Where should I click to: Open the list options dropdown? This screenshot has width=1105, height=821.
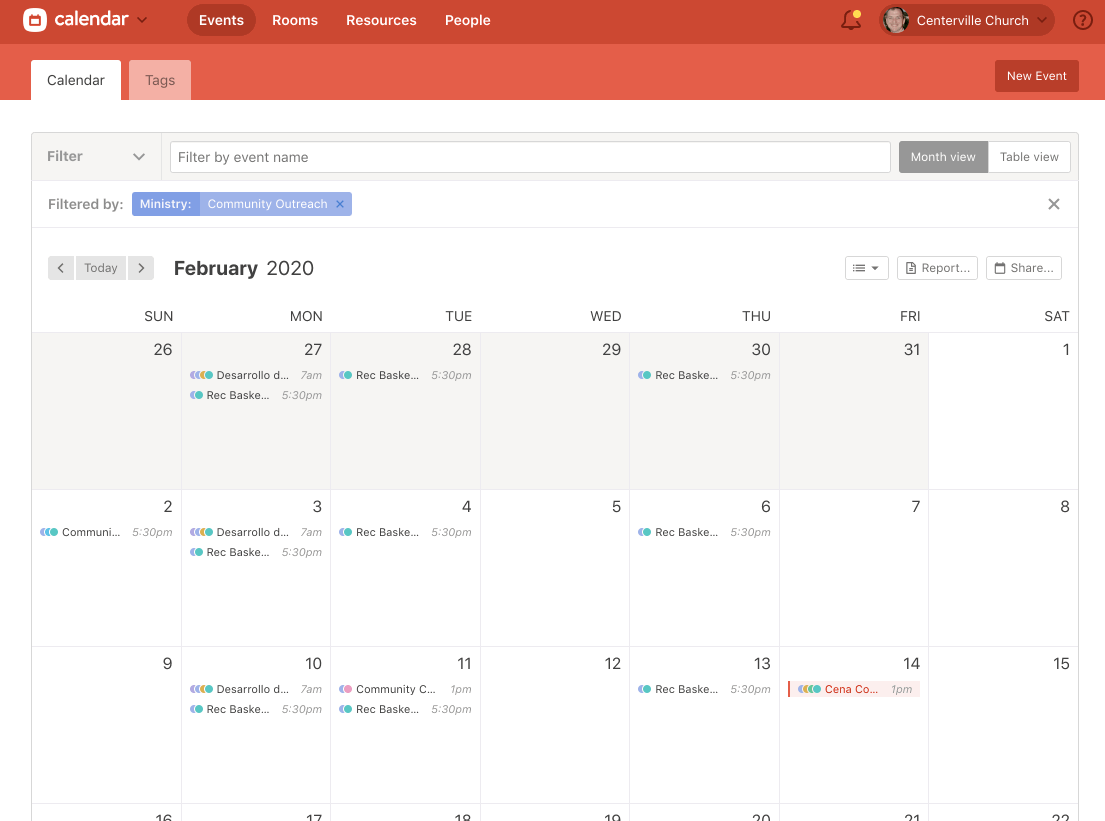pos(866,268)
